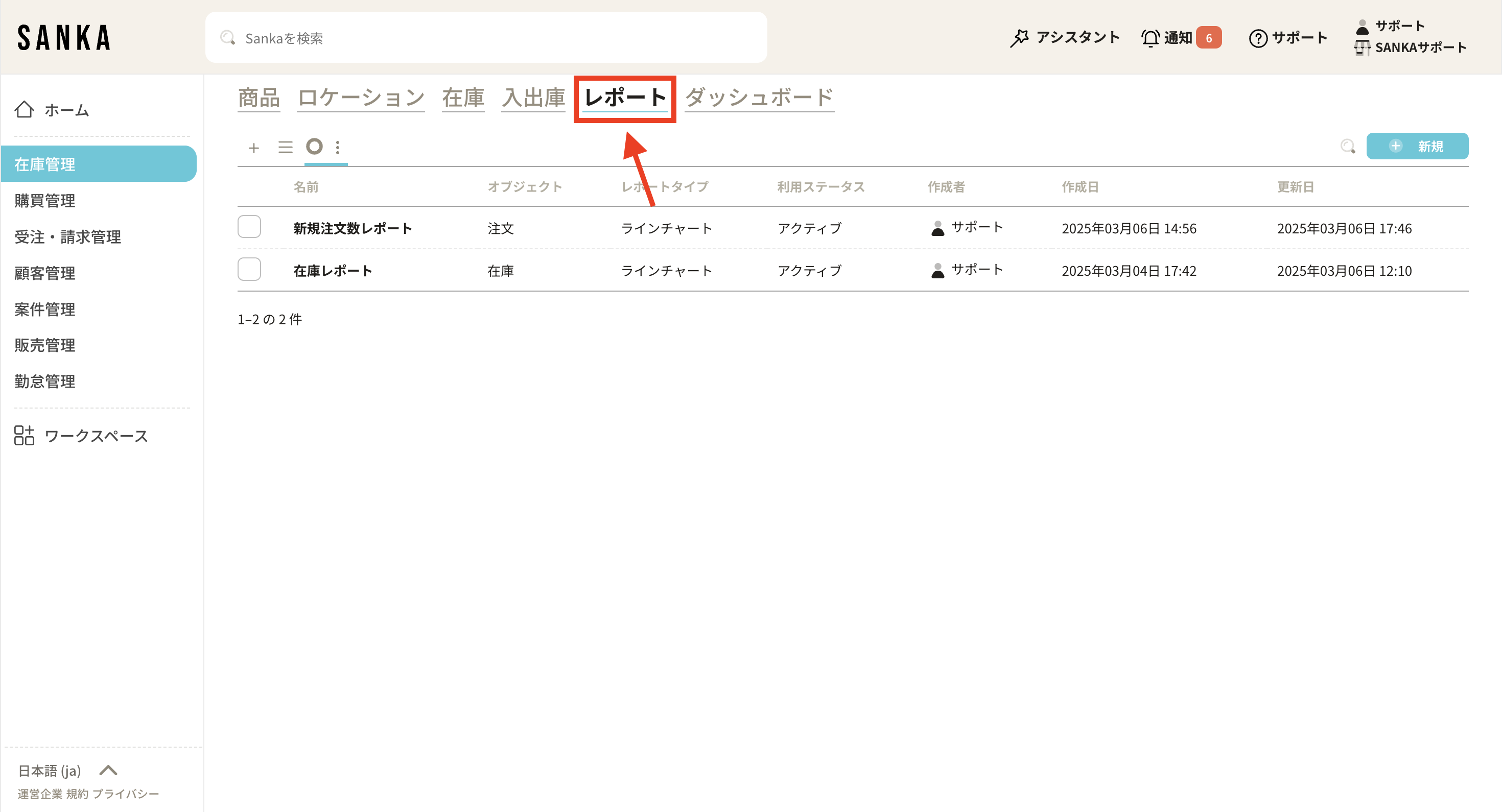Open notifications bell icon

coord(1150,38)
